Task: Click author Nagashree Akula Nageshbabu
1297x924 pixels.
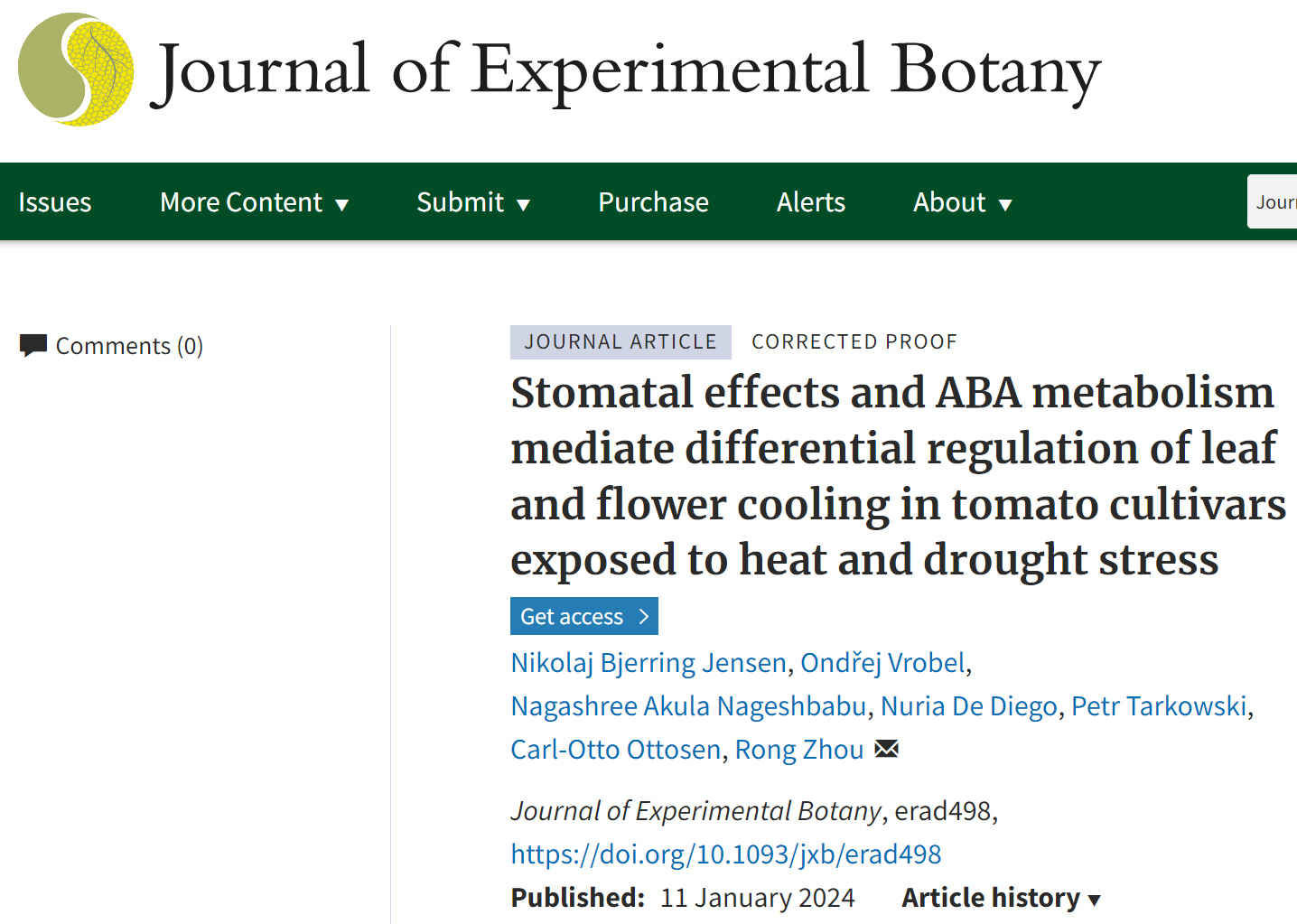Action: pos(688,706)
